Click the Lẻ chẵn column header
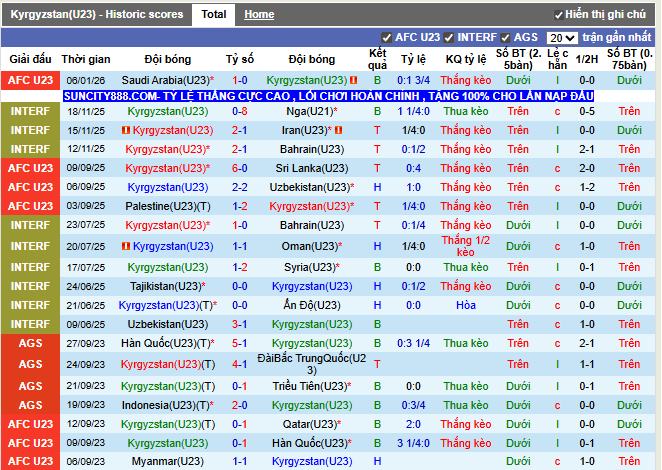Image resolution: width=662 pixels, height=470 pixels. 557,59
